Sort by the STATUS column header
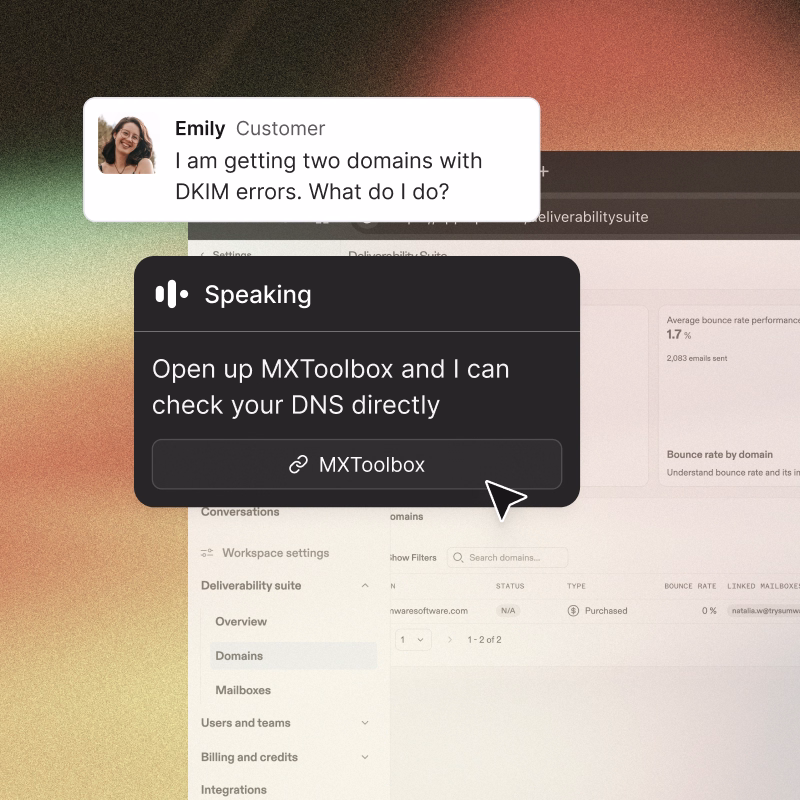800x800 pixels. (x=510, y=586)
